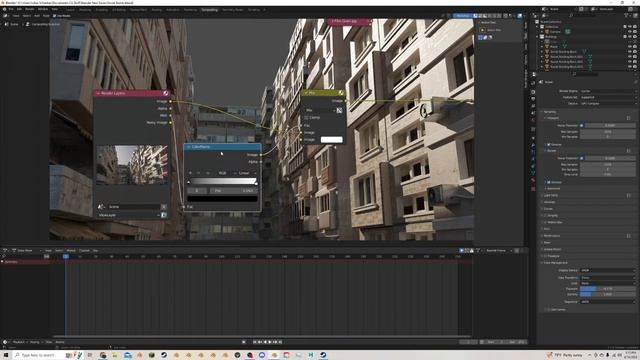Open Viewport sampling presets icon

pos(629,118)
